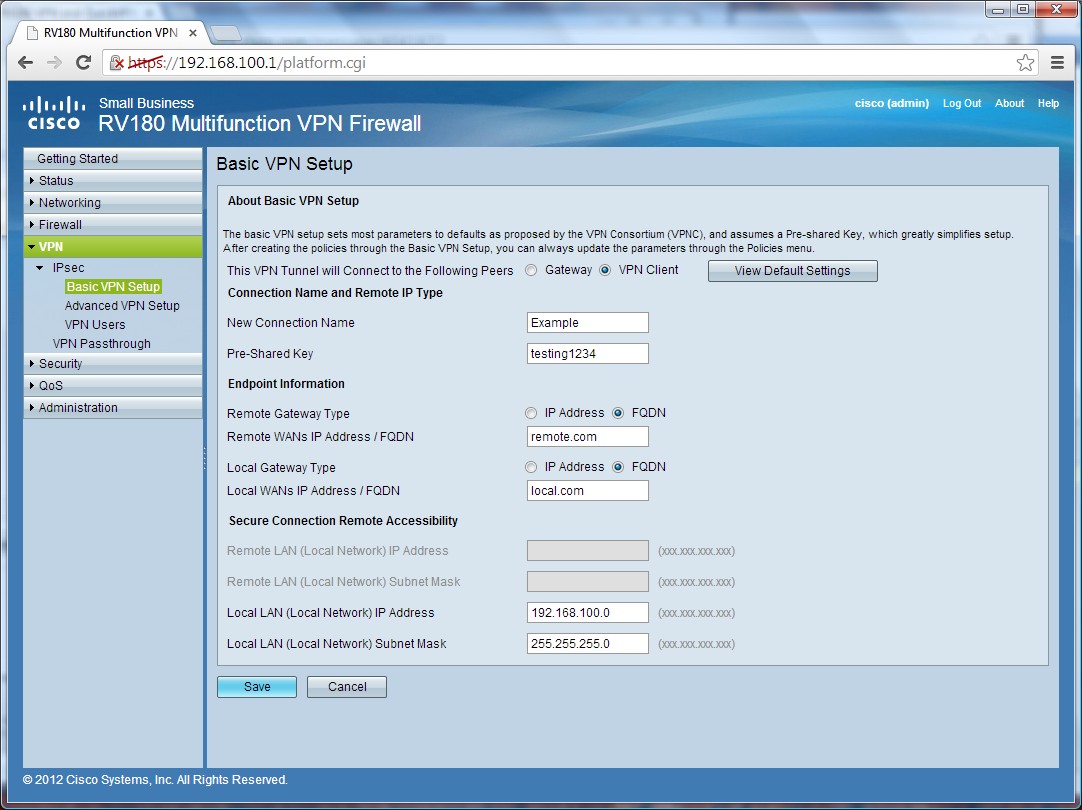Open a new browser tab
Viewport: 1082px width, 810px height.
(225, 32)
